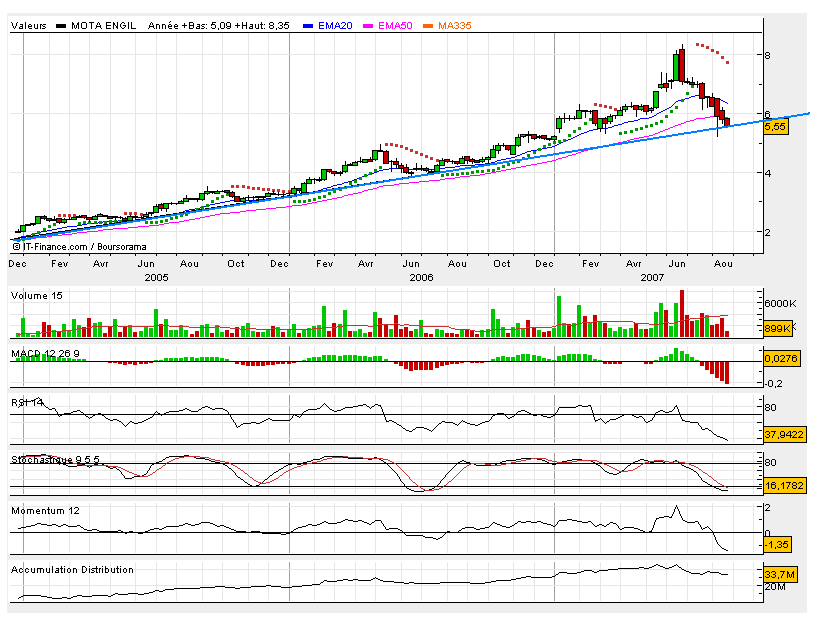This screenshot has width=820, height=617.
Task: Click the 2006 year label on time axis
Action: click(x=422, y=278)
